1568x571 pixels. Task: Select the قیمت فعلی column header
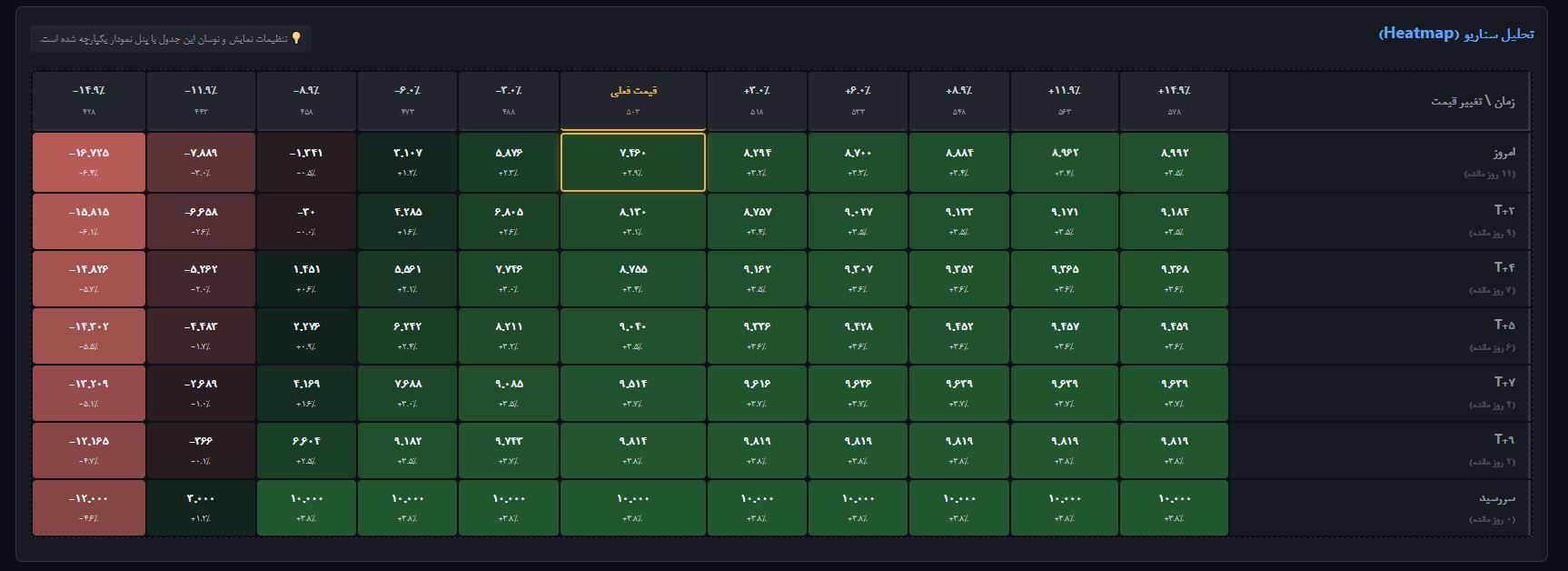coord(633,101)
